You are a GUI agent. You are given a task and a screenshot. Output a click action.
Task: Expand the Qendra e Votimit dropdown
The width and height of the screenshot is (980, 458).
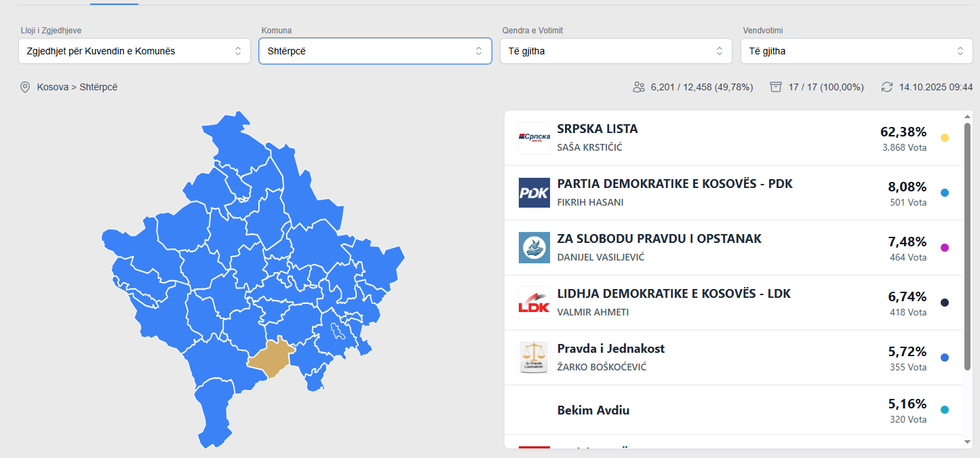click(616, 51)
